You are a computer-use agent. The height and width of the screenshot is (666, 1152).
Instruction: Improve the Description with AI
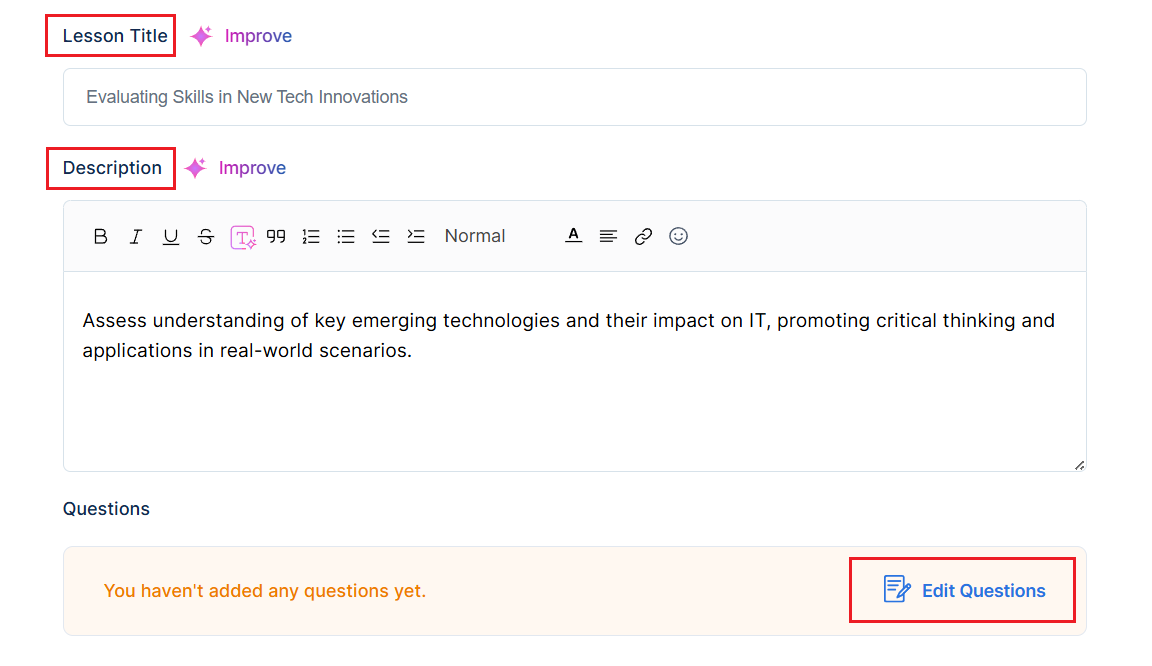point(235,168)
